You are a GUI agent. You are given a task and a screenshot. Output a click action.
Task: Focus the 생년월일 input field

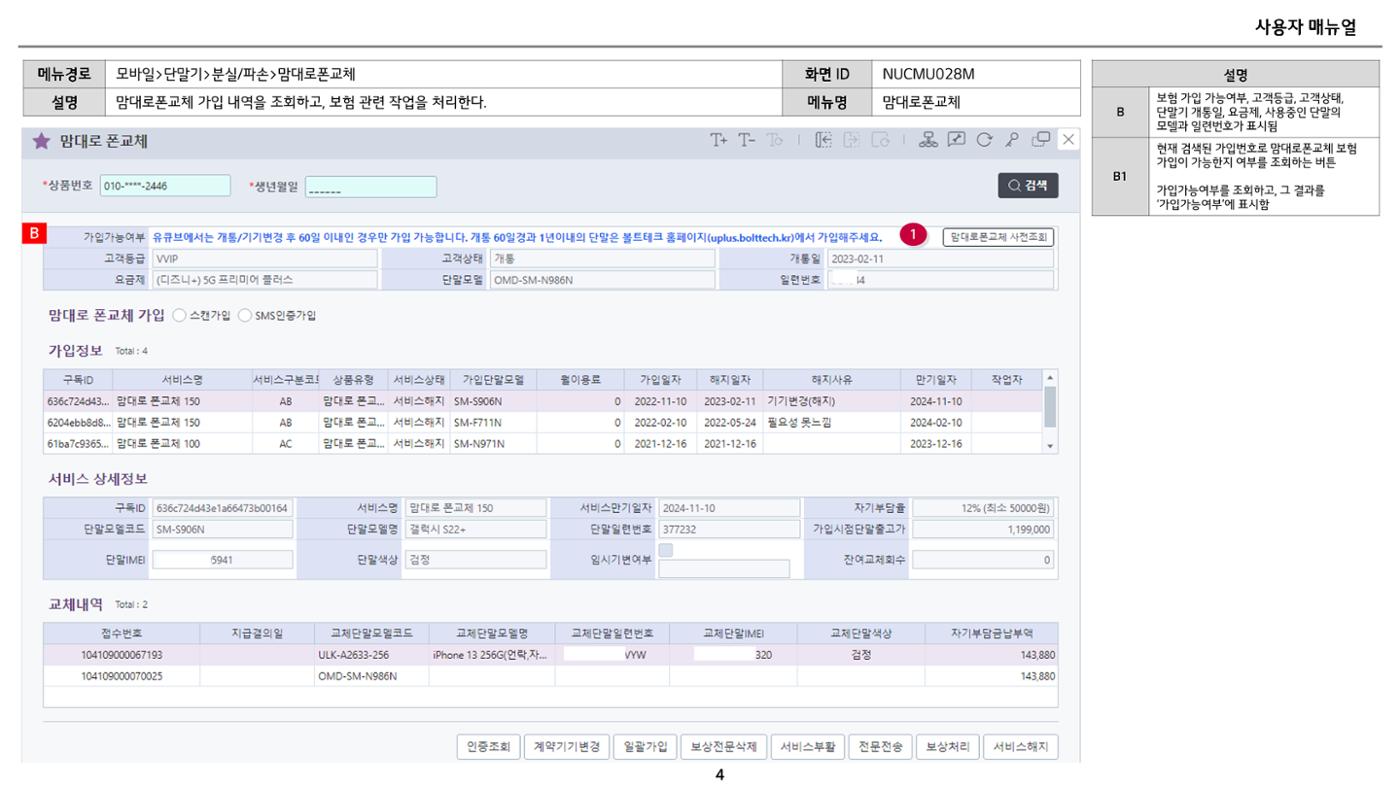(371, 186)
